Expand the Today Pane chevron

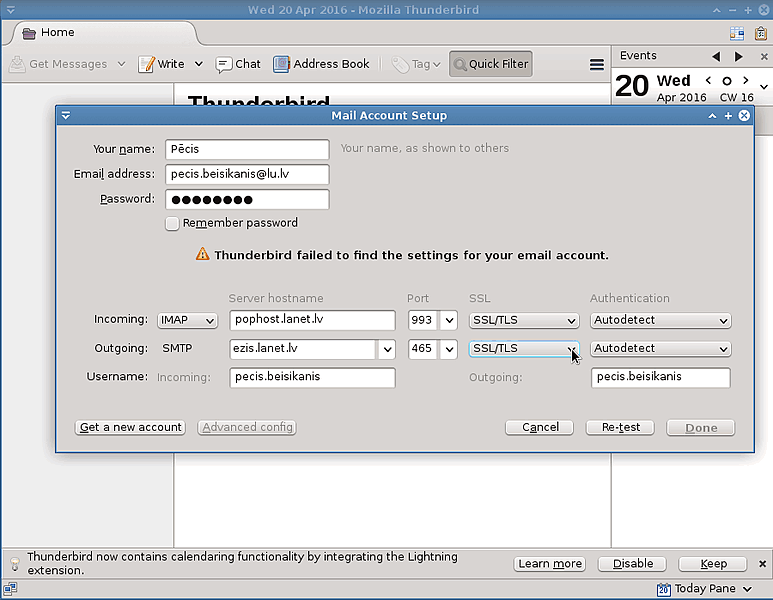click(x=747, y=589)
